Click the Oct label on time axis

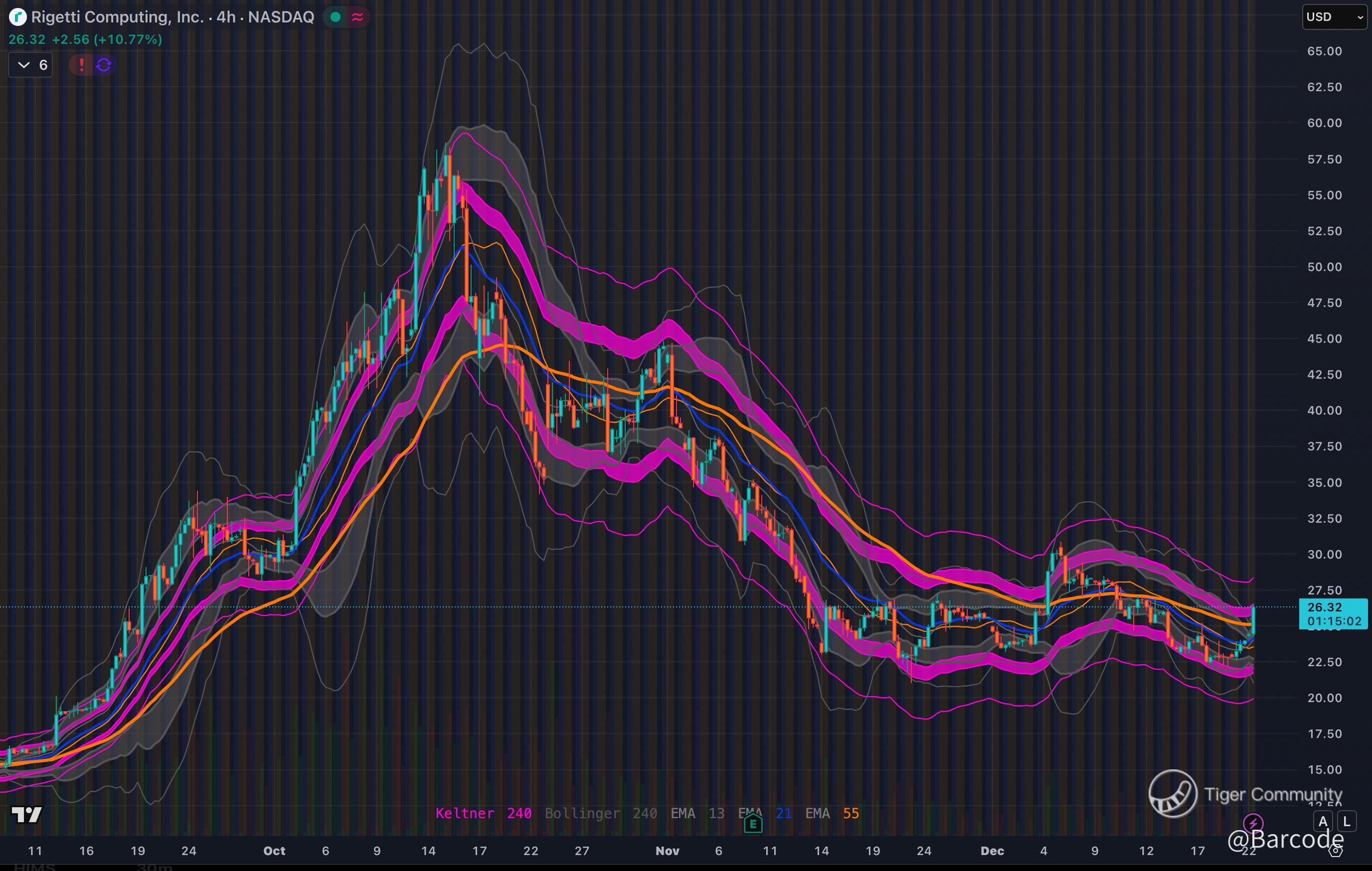click(x=274, y=851)
